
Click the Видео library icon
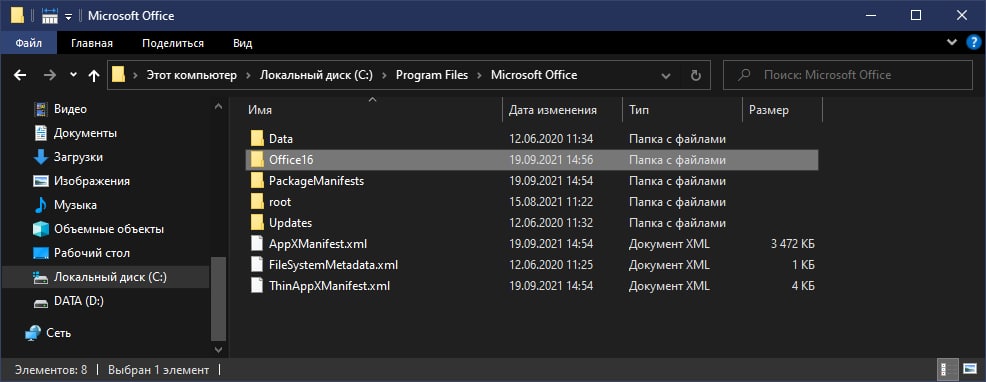40,109
